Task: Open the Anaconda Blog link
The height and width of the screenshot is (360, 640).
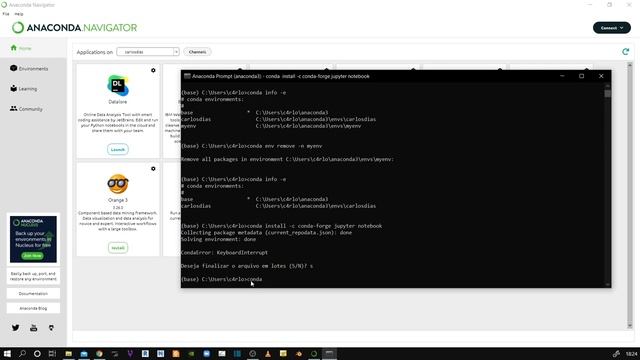Action: tap(33, 308)
